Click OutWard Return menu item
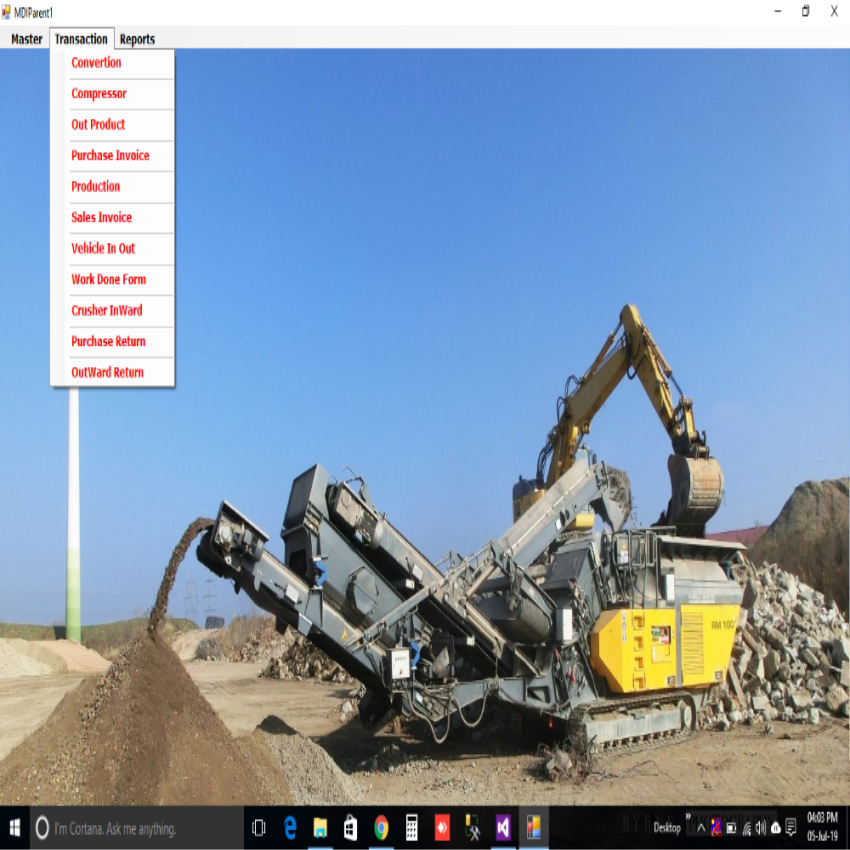Screen dimensions: 850x850 coord(107,373)
